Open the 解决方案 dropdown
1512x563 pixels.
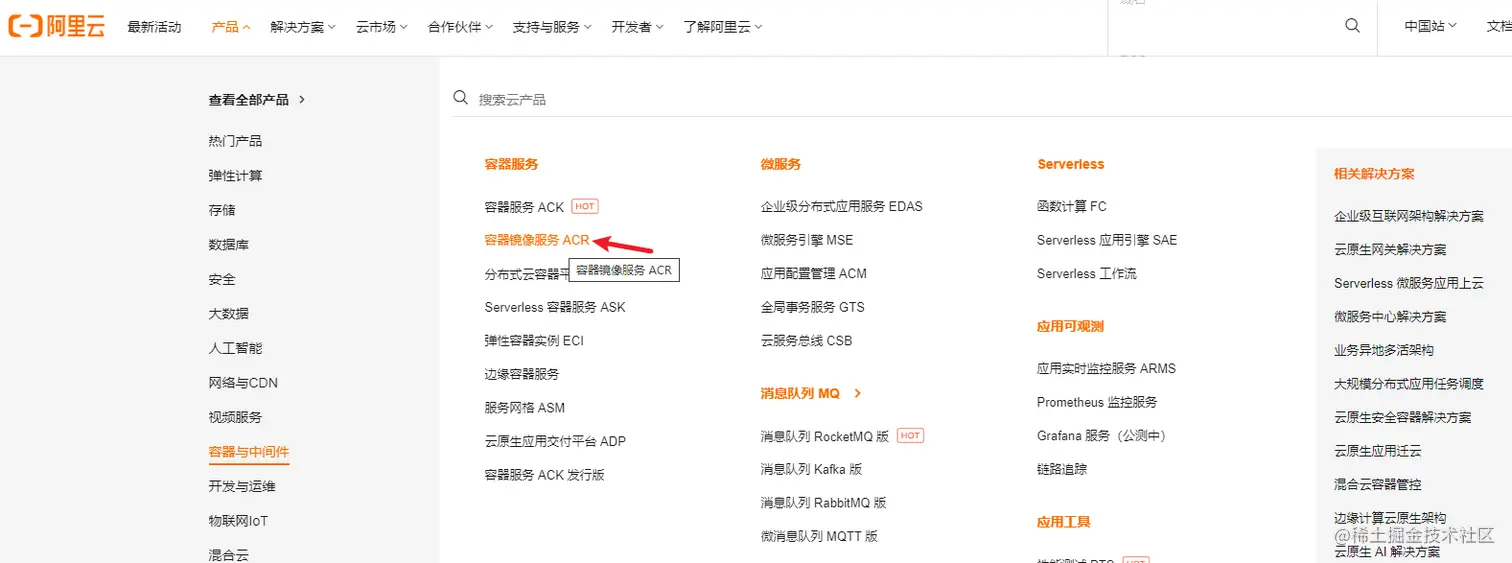303,27
